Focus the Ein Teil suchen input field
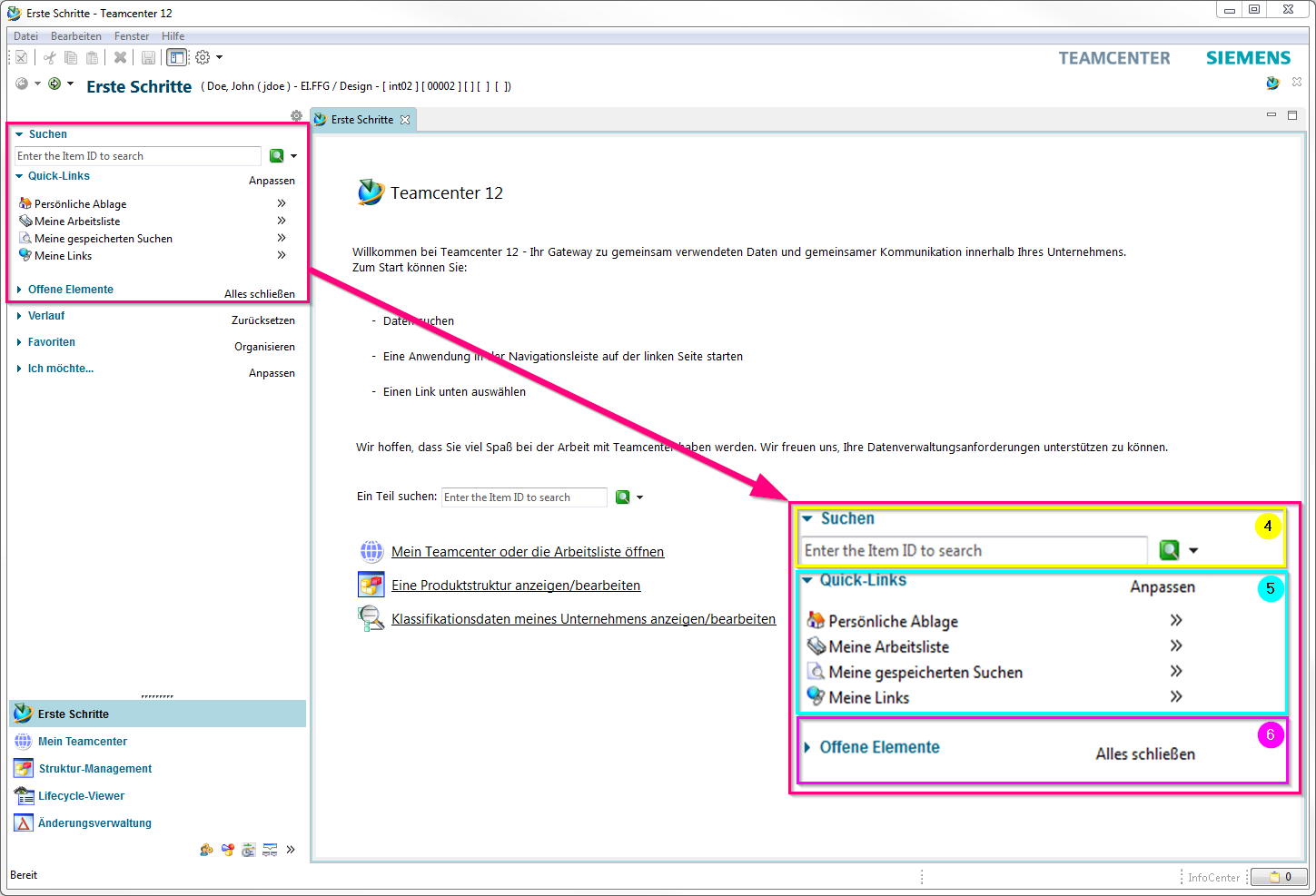The width and height of the screenshot is (1316, 896). coord(523,497)
